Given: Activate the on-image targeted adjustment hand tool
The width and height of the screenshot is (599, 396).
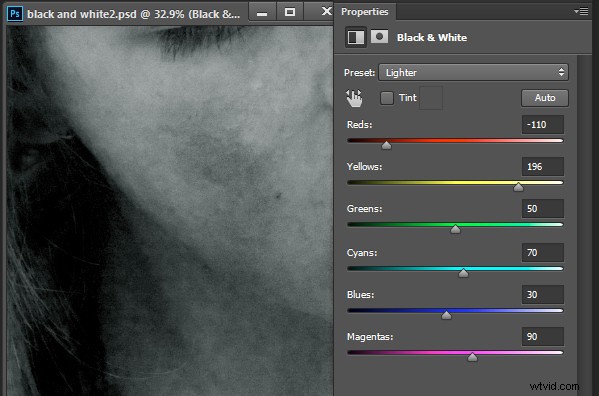Looking at the screenshot, I should [x=354, y=98].
